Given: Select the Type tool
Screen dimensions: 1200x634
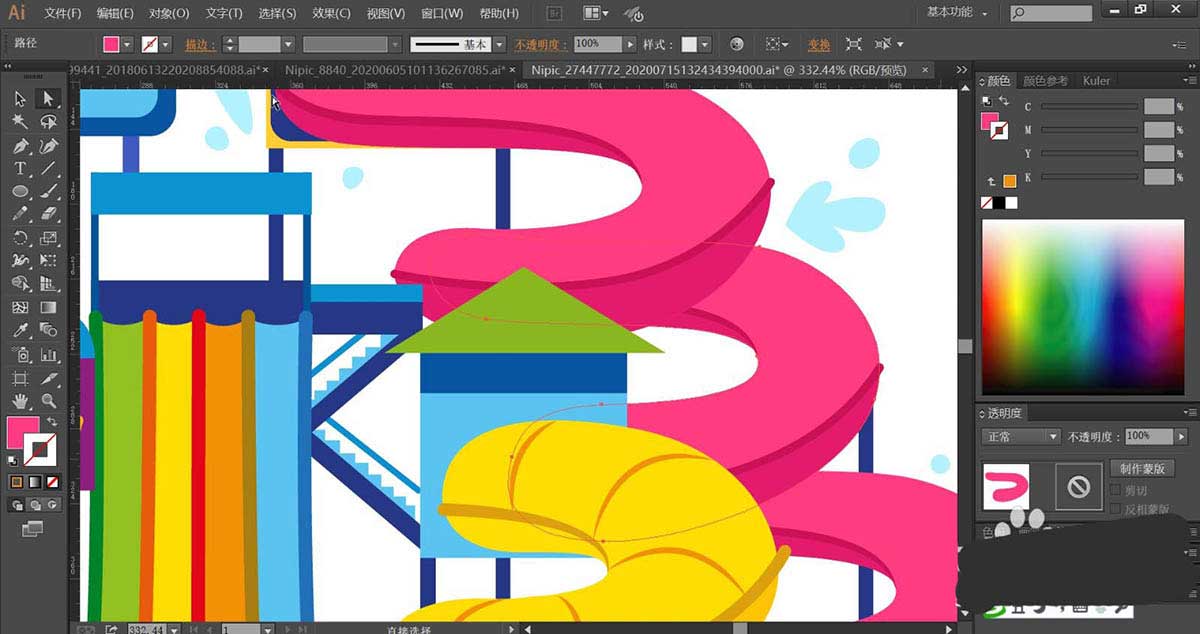Looking at the screenshot, I should click(x=20, y=169).
